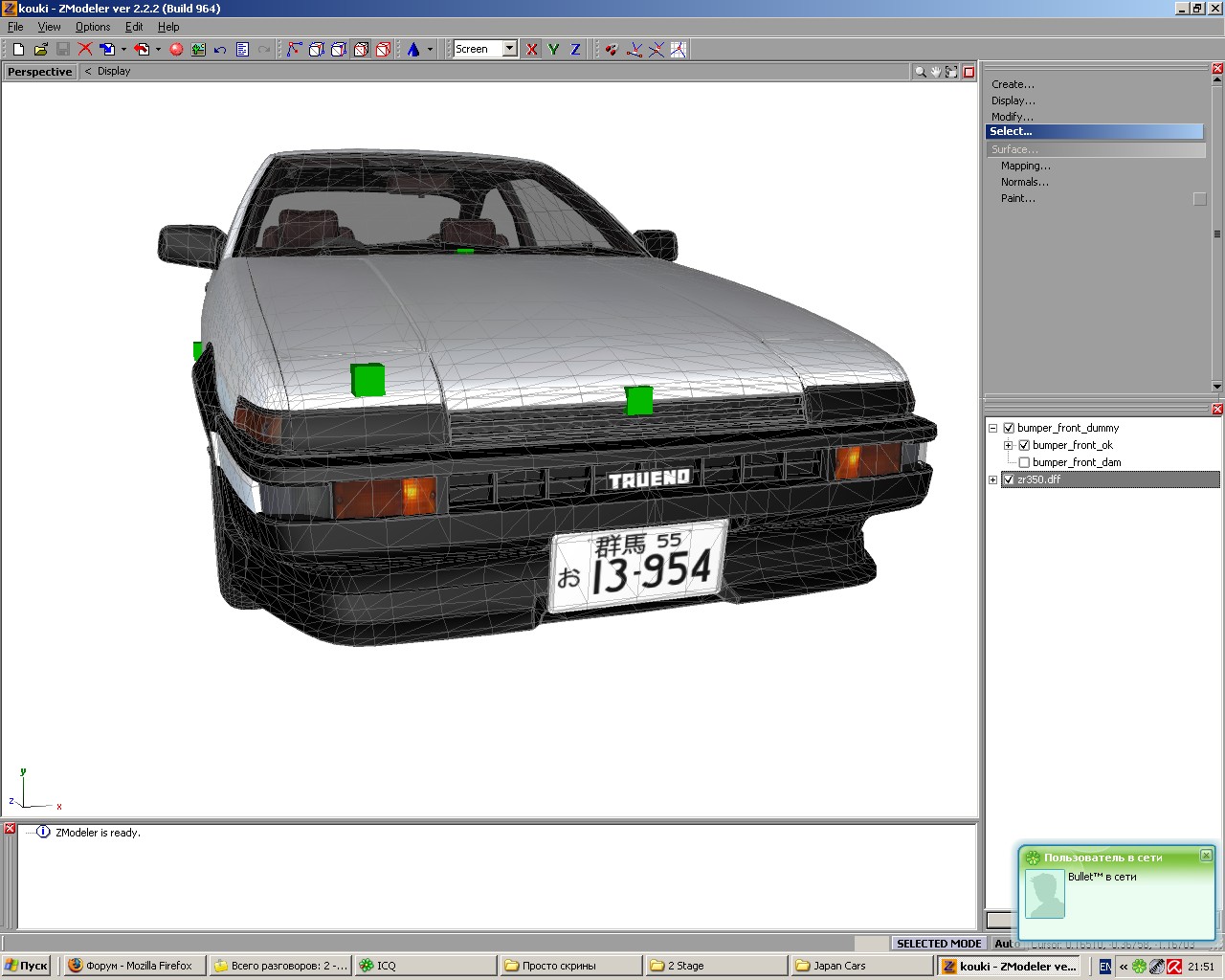Open the Mapping... tools
Screen dimensions: 1225x980
[1025, 166]
